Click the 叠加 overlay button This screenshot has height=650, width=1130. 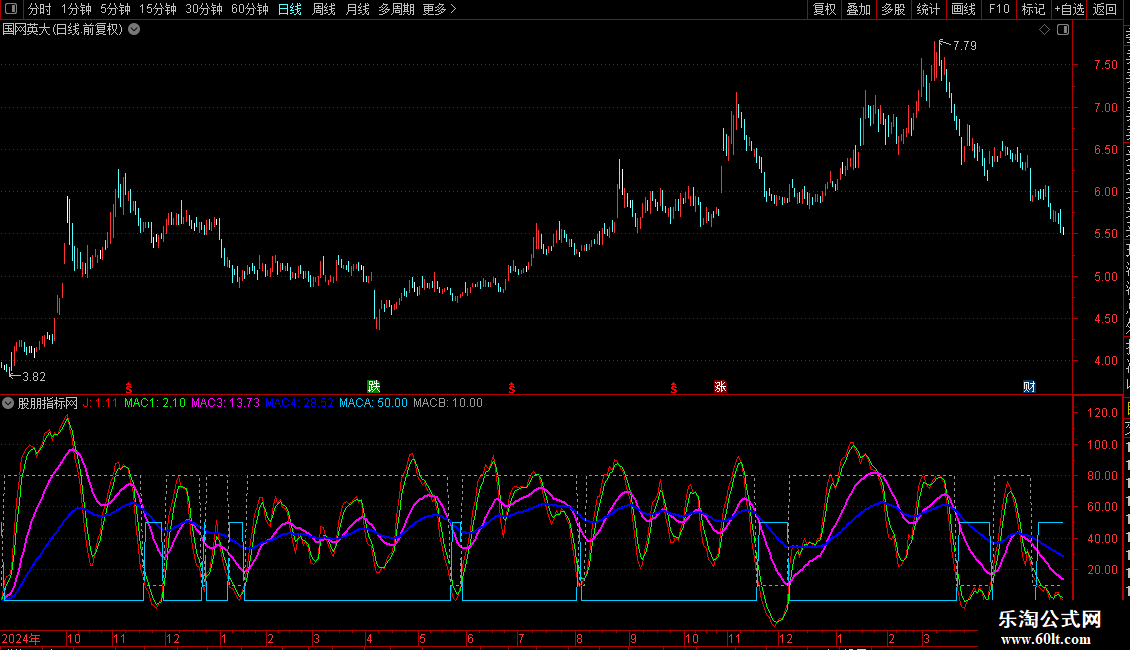pos(858,9)
